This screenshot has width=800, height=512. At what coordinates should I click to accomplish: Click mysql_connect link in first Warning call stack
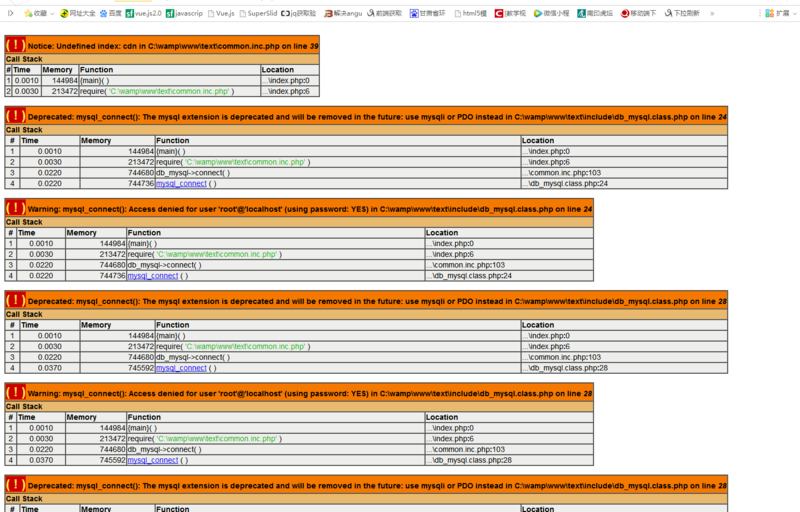[x=153, y=276]
